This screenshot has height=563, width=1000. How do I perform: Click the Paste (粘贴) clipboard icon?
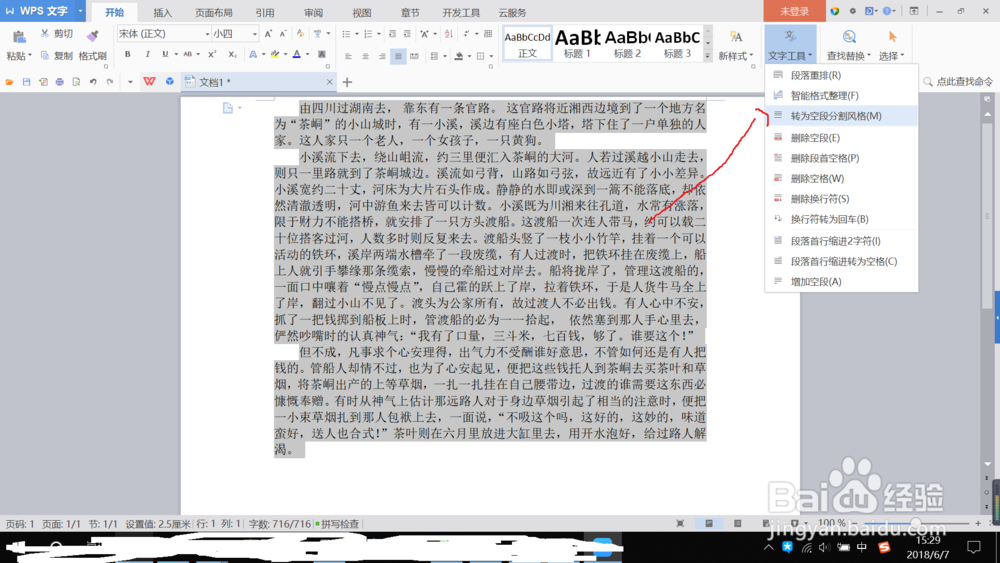pyautogui.click(x=19, y=38)
